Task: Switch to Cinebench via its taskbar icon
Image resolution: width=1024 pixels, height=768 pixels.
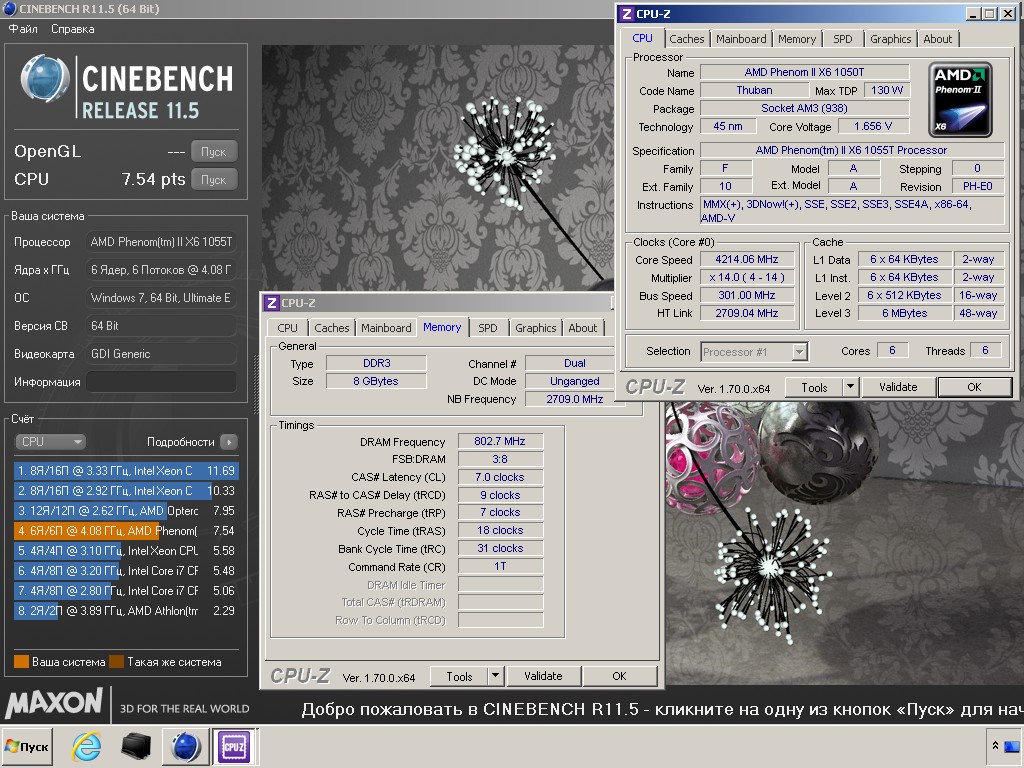Action: 185,746
